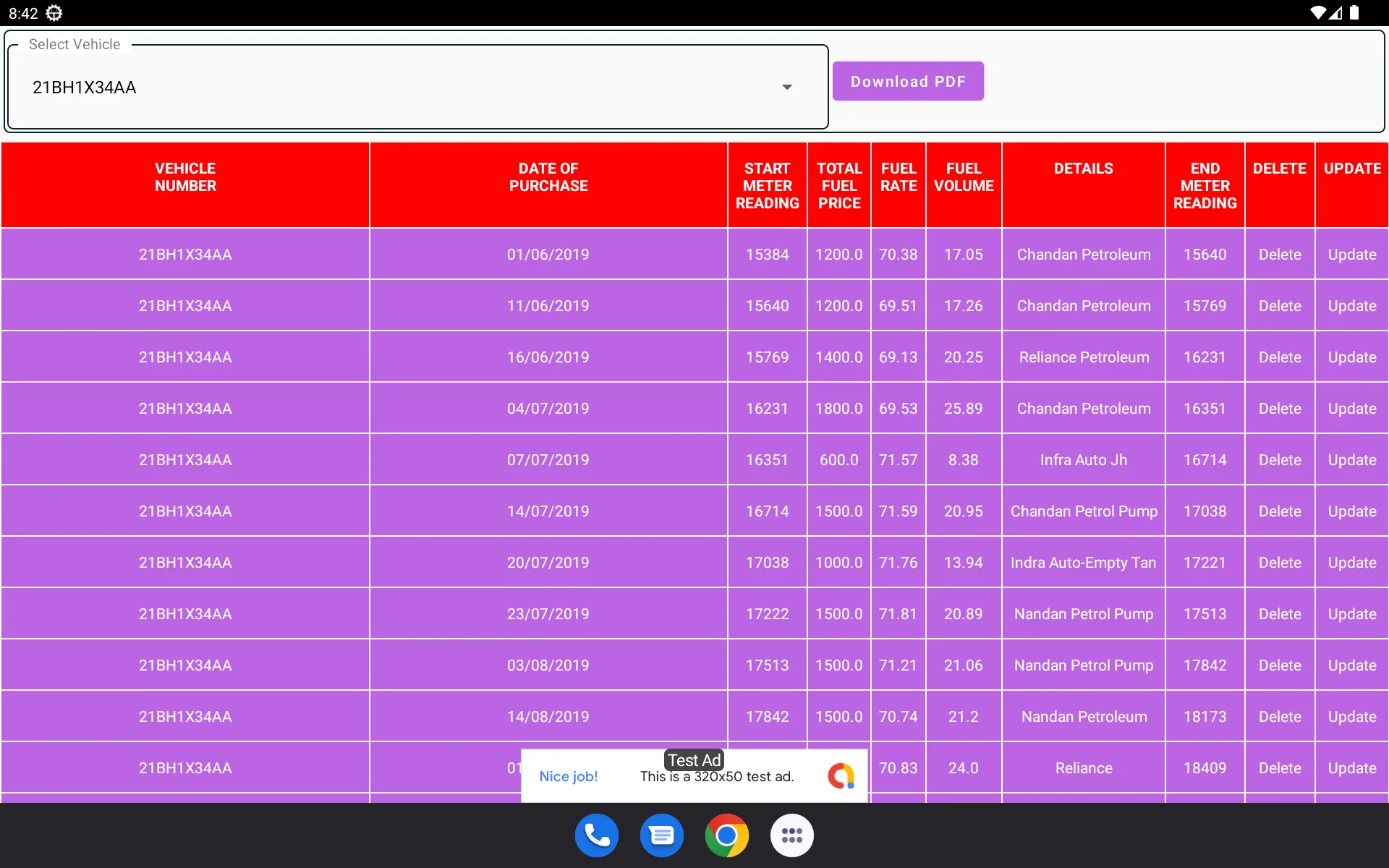Click the Chandan Petrol Pump cell

click(x=1084, y=511)
